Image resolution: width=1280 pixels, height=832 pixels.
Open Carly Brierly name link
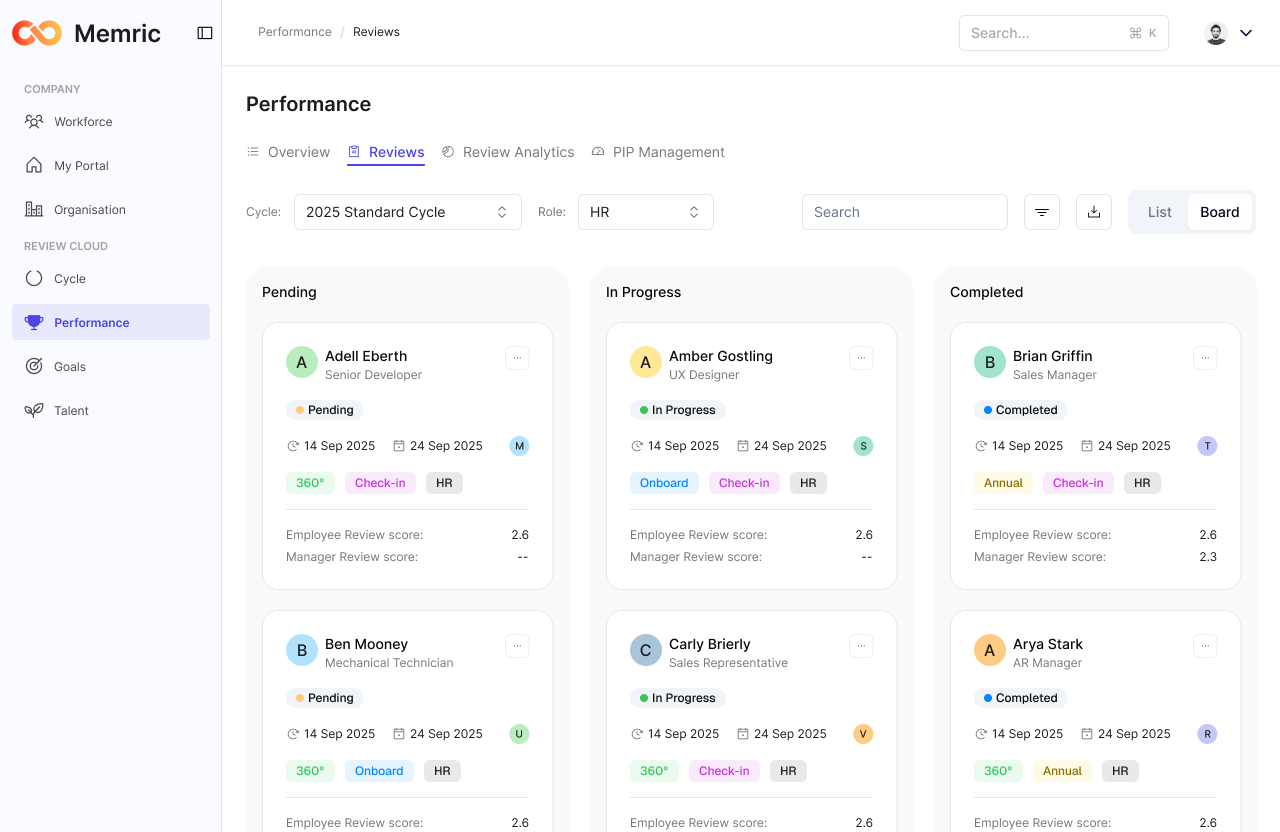(x=710, y=644)
